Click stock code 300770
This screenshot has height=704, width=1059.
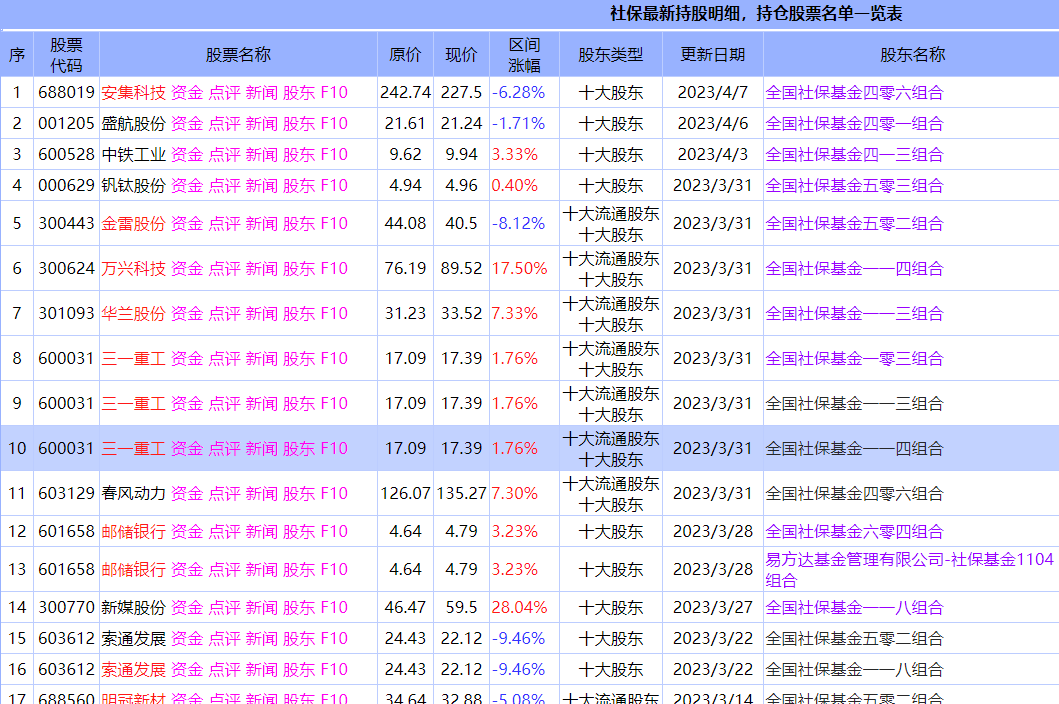pos(66,607)
